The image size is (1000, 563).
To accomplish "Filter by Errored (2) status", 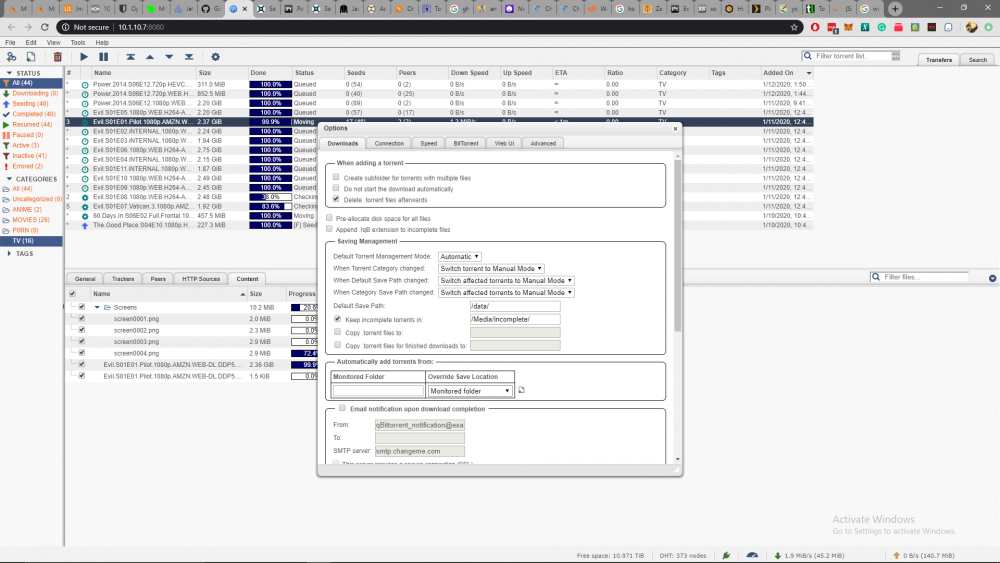I will (x=27, y=166).
